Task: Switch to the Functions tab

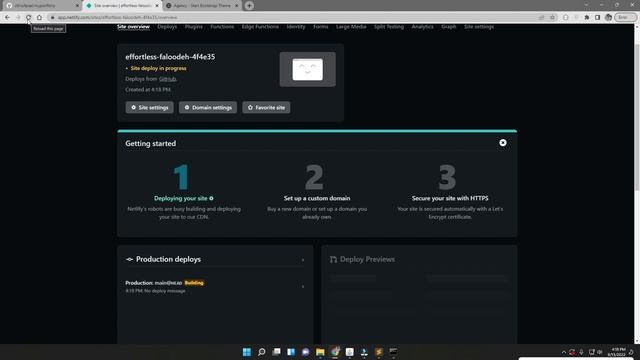Action: coord(222,27)
